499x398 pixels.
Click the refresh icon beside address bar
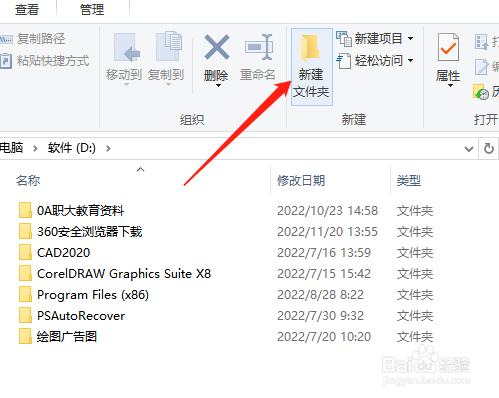pos(489,148)
